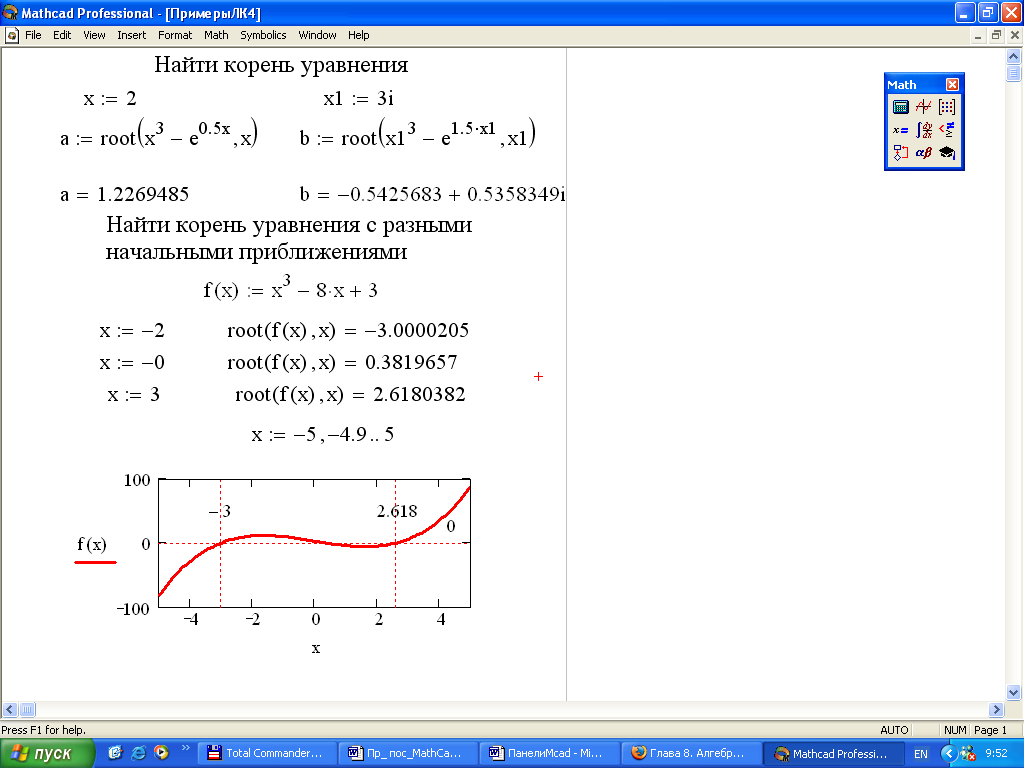
Task: Switch to Глава 8. Алгебр Firefox window
Action: pyautogui.click(x=691, y=754)
